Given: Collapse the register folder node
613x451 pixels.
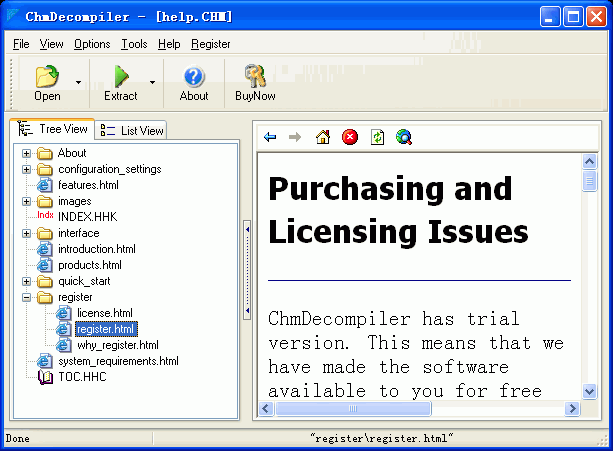Looking at the screenshot, I should (x=27, y=297).
